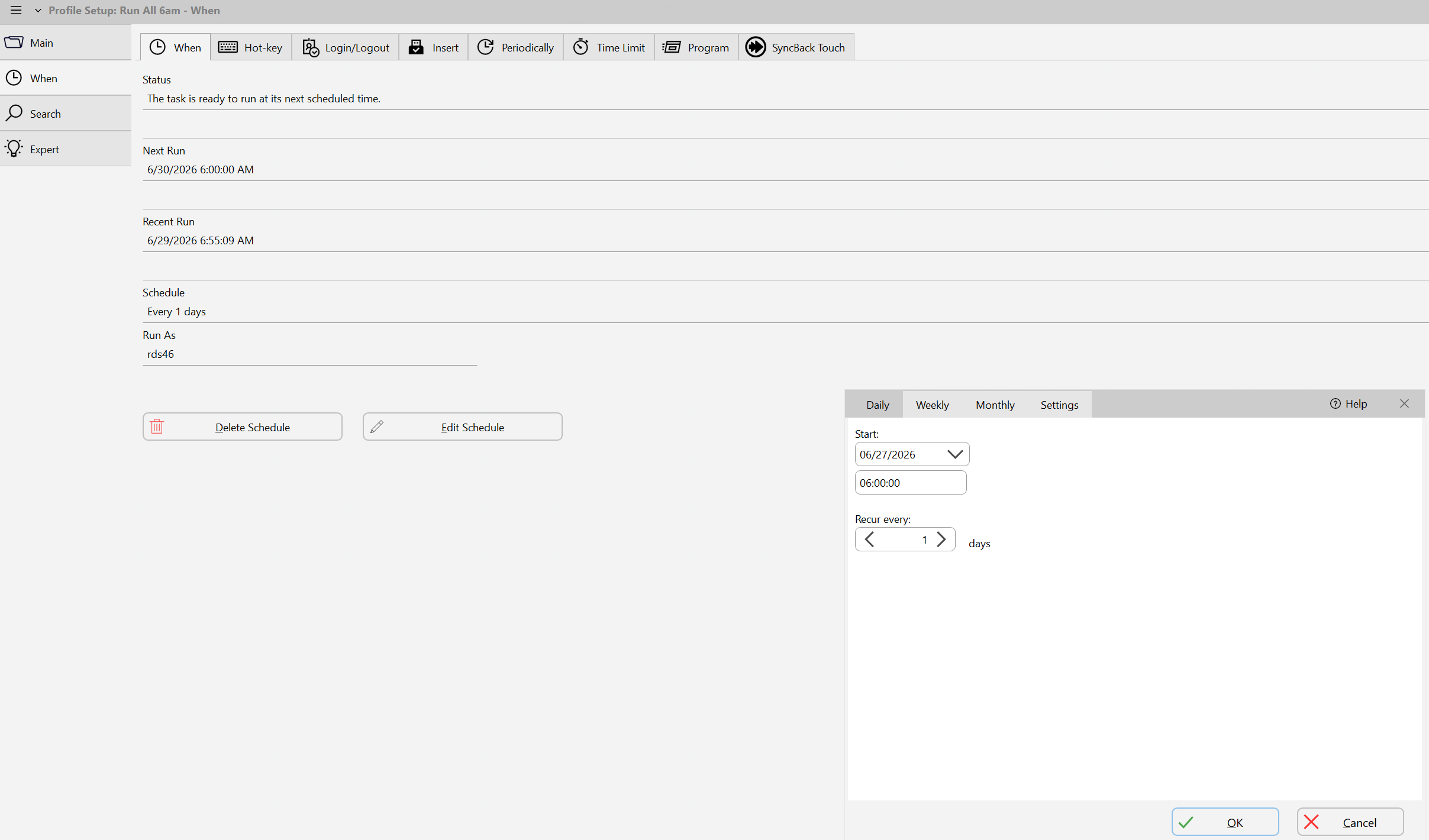Click Recent Run value 6/29/2026 6:55:09 AM
The height and width of the screenshot is (840, 1429).
[201, 240]
